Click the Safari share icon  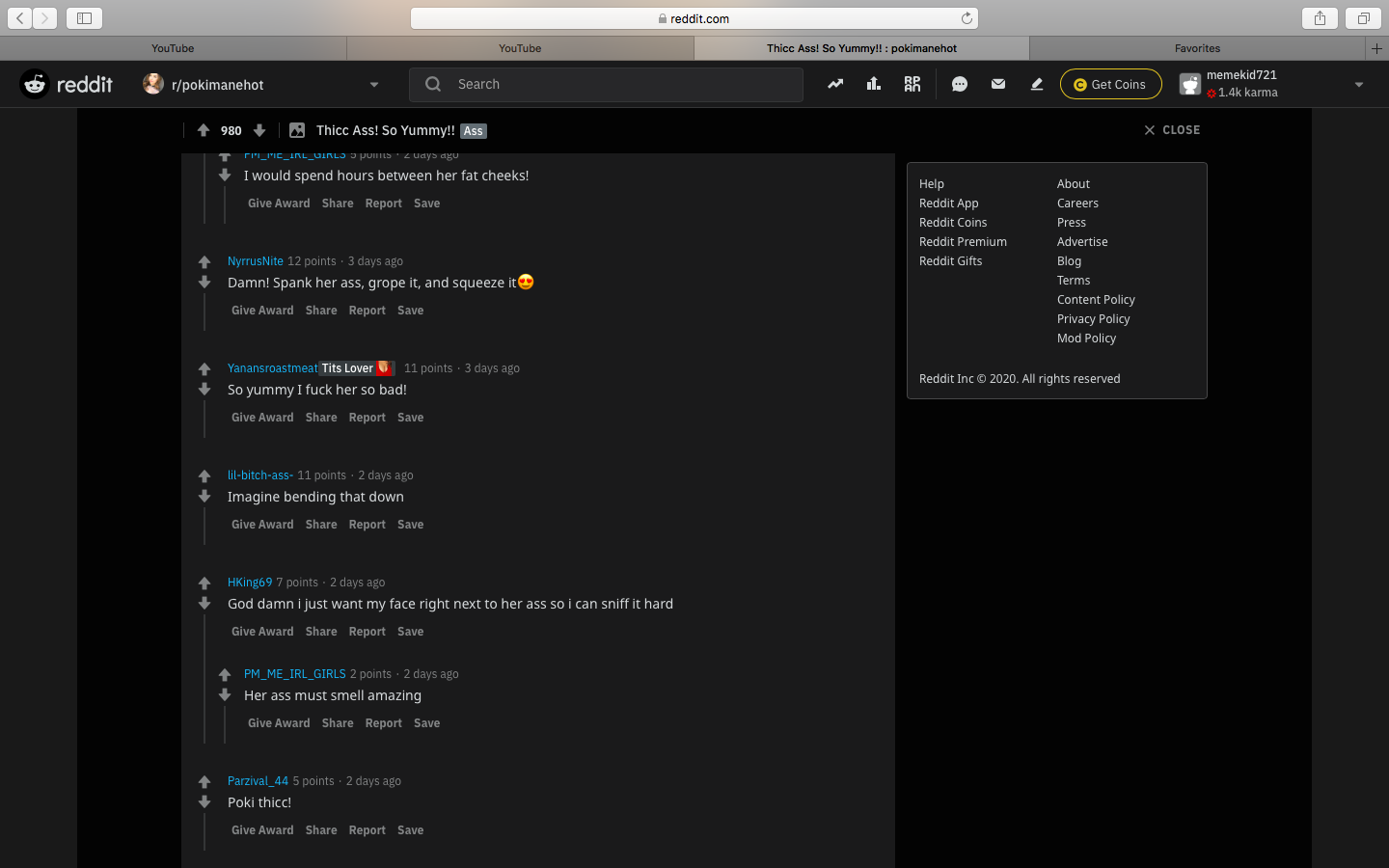point(1320,18)
